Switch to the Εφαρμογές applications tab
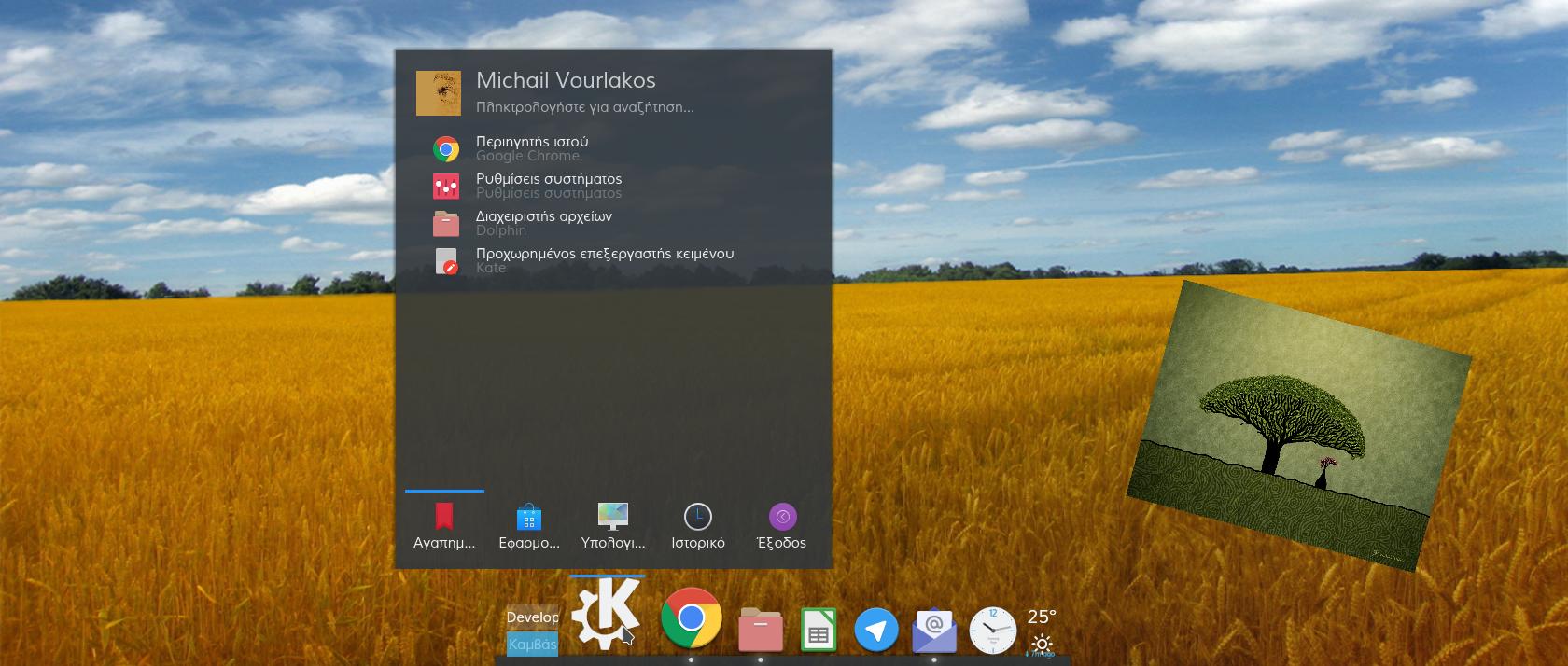The height and width of the screenshot is (666, 1568). [x=529, y=527]
